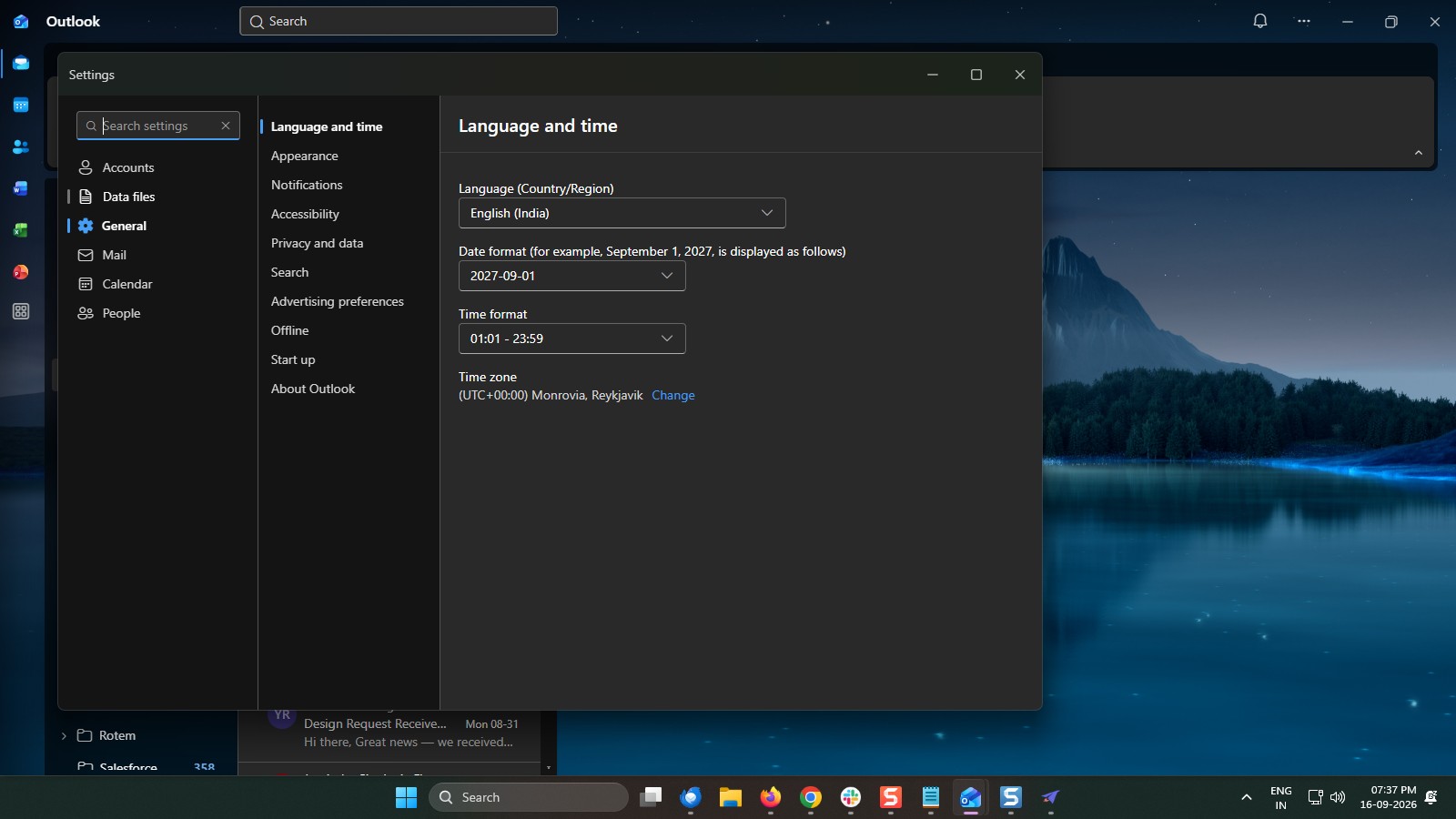Open Start up settings page

pos(293,359)
